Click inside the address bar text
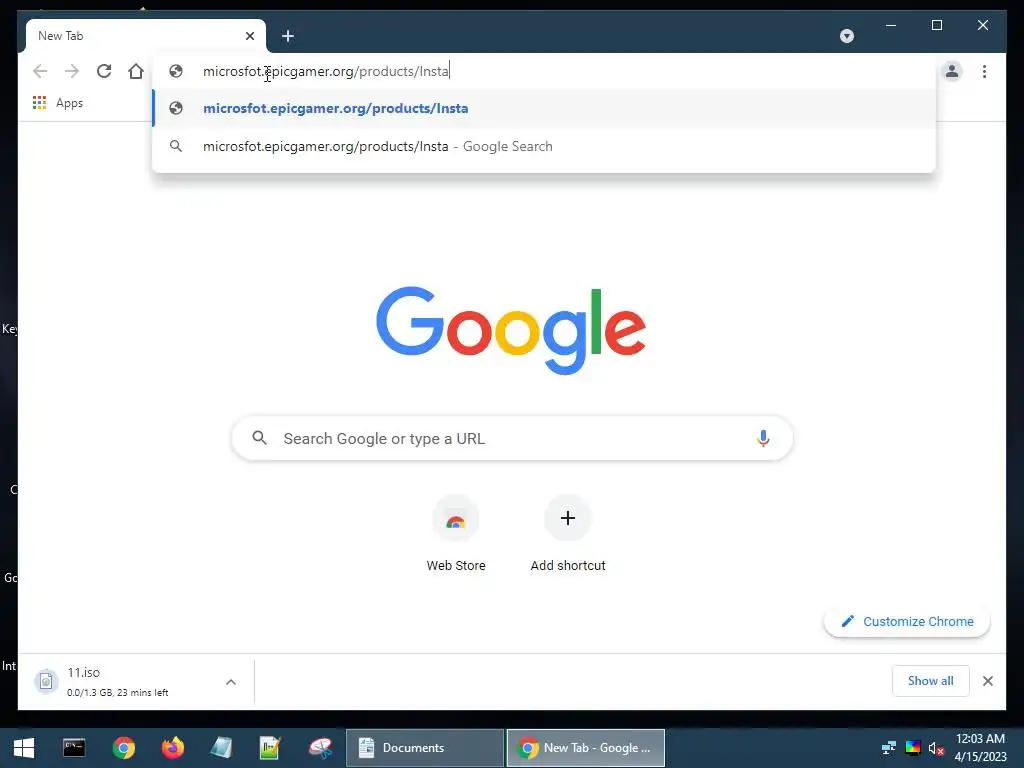Viewport: 1024px width, 768px height. pos(326,71)
